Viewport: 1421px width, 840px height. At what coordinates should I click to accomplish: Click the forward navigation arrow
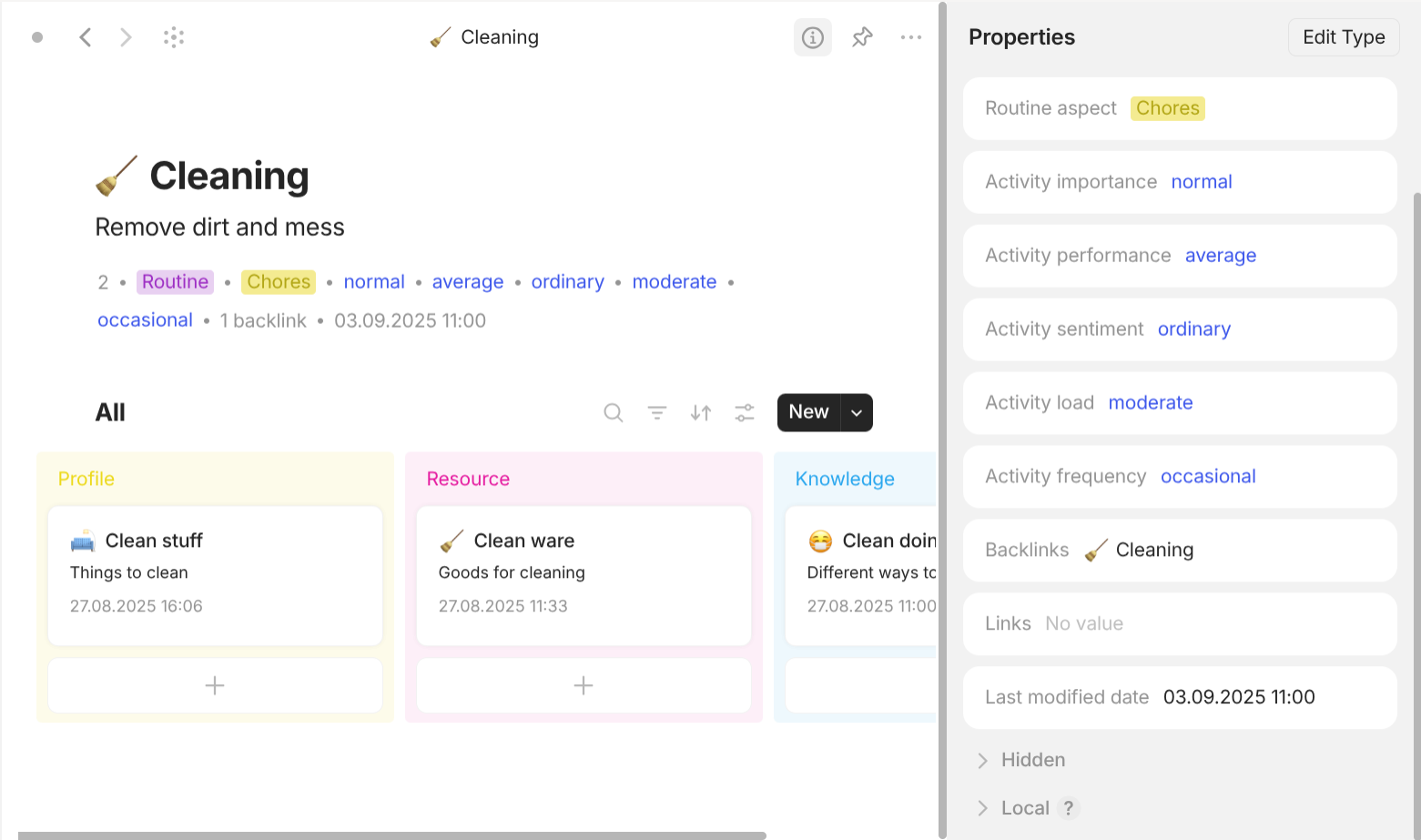[x=126, y=37]
